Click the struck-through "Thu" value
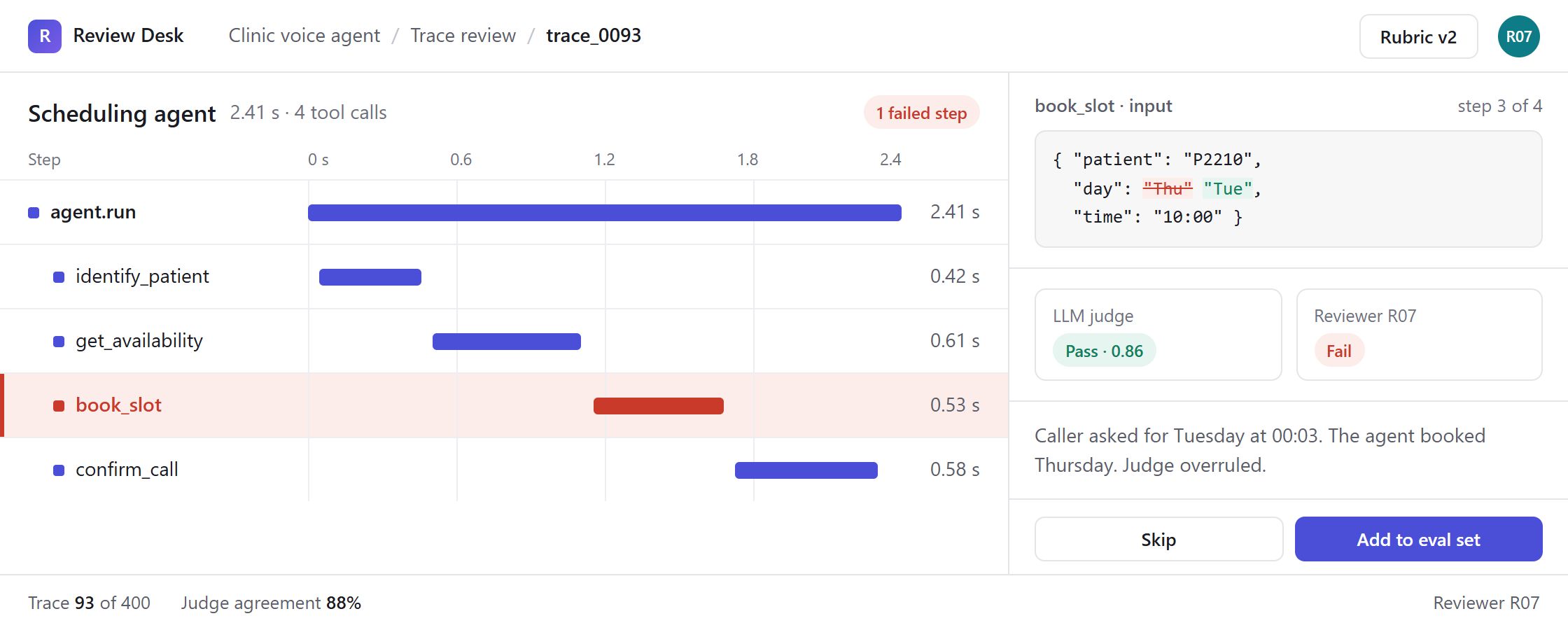 (x=1168, y=188)
